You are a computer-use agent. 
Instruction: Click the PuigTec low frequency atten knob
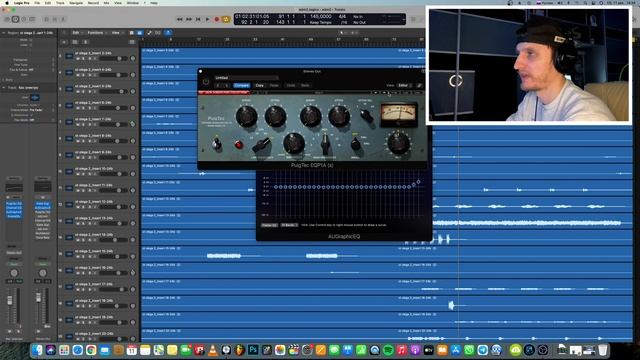tap(276, 116)
